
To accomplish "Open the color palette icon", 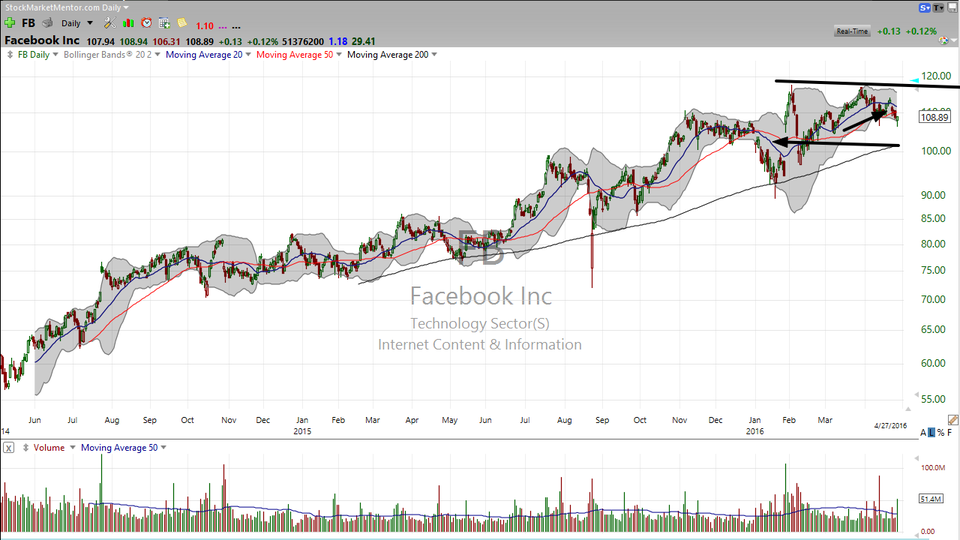I will tap(943, 40).
